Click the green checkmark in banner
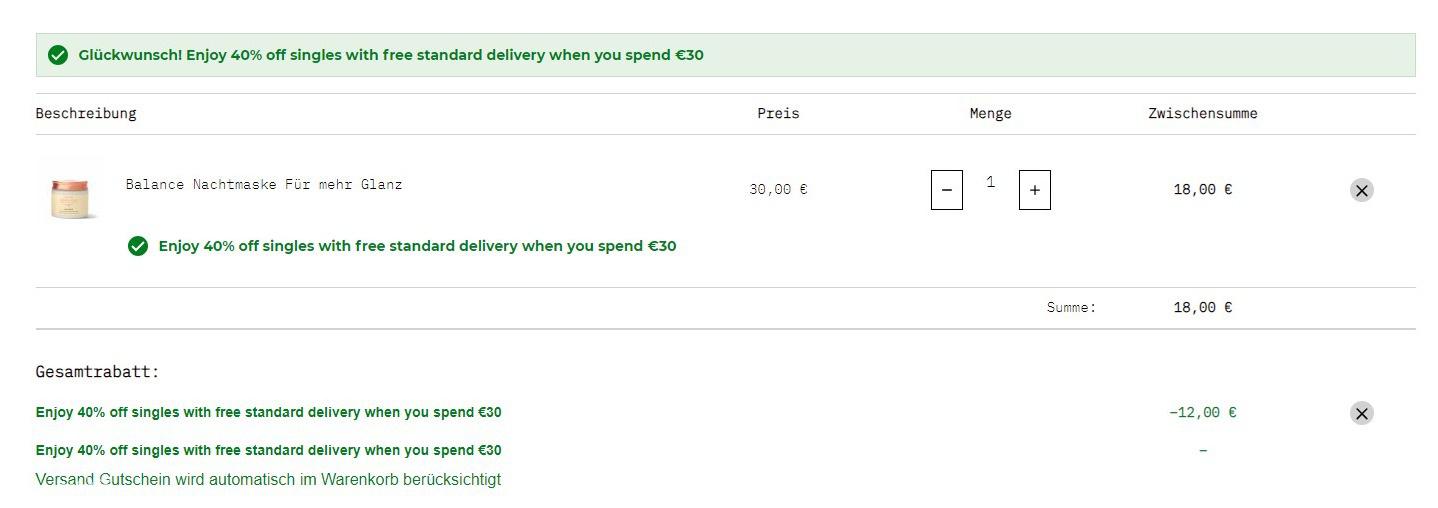 pyautogui.click(x=58, y=55)
